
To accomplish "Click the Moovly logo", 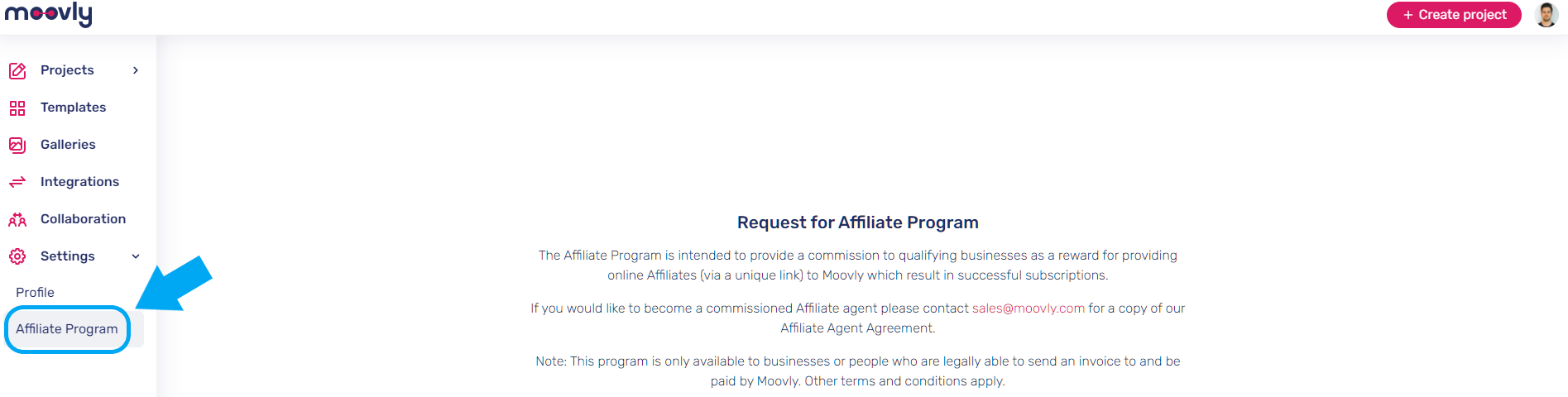I will [x=49, y=14].
